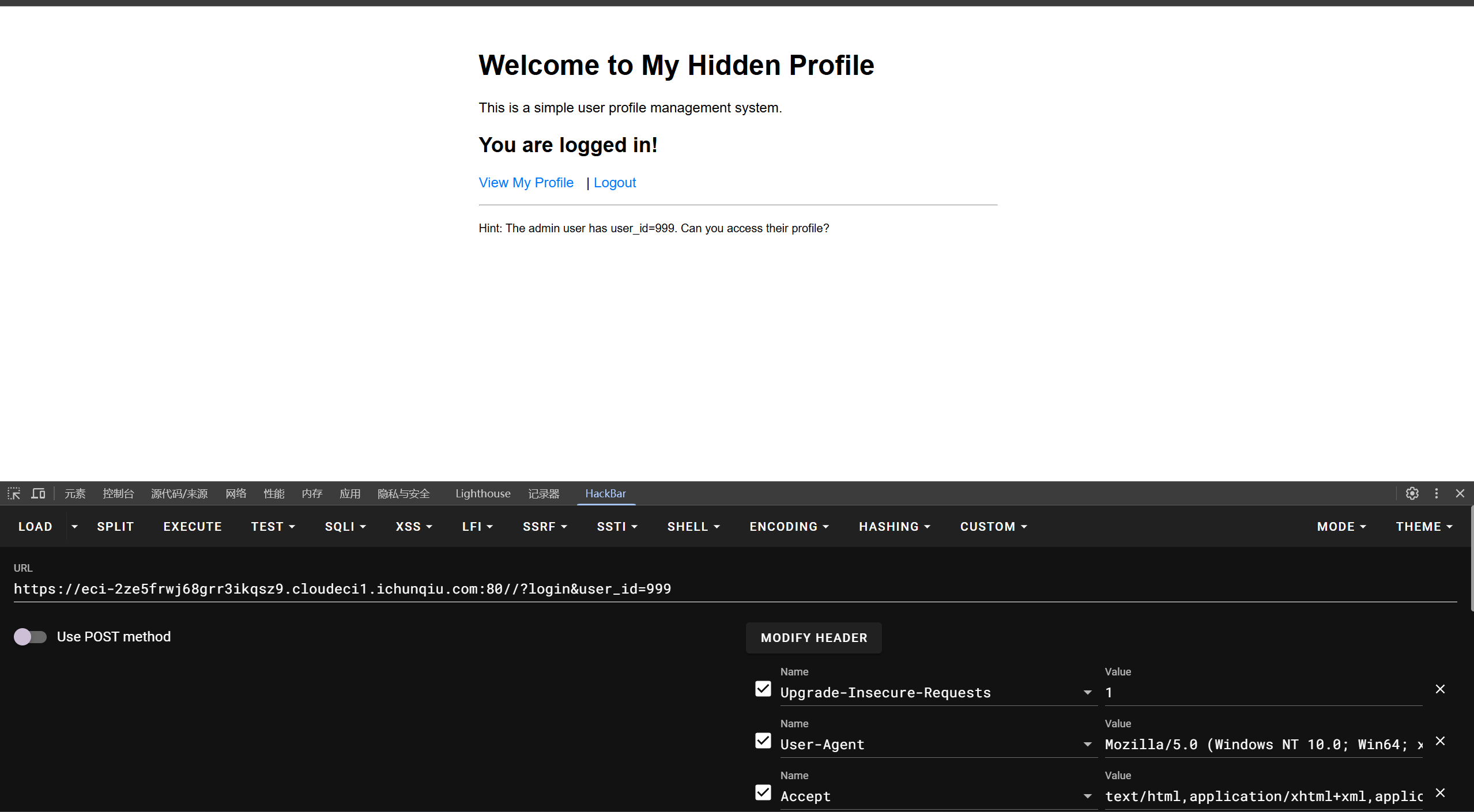Click the MODIFY HEADER button

coord(814,638)
